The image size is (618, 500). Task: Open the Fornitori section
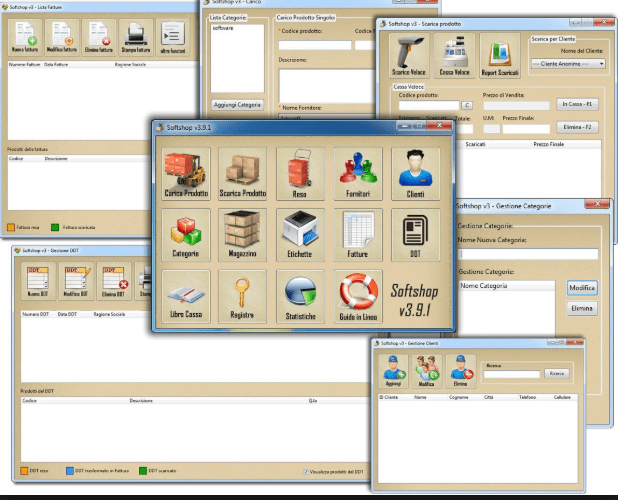[x=358, y=174]
